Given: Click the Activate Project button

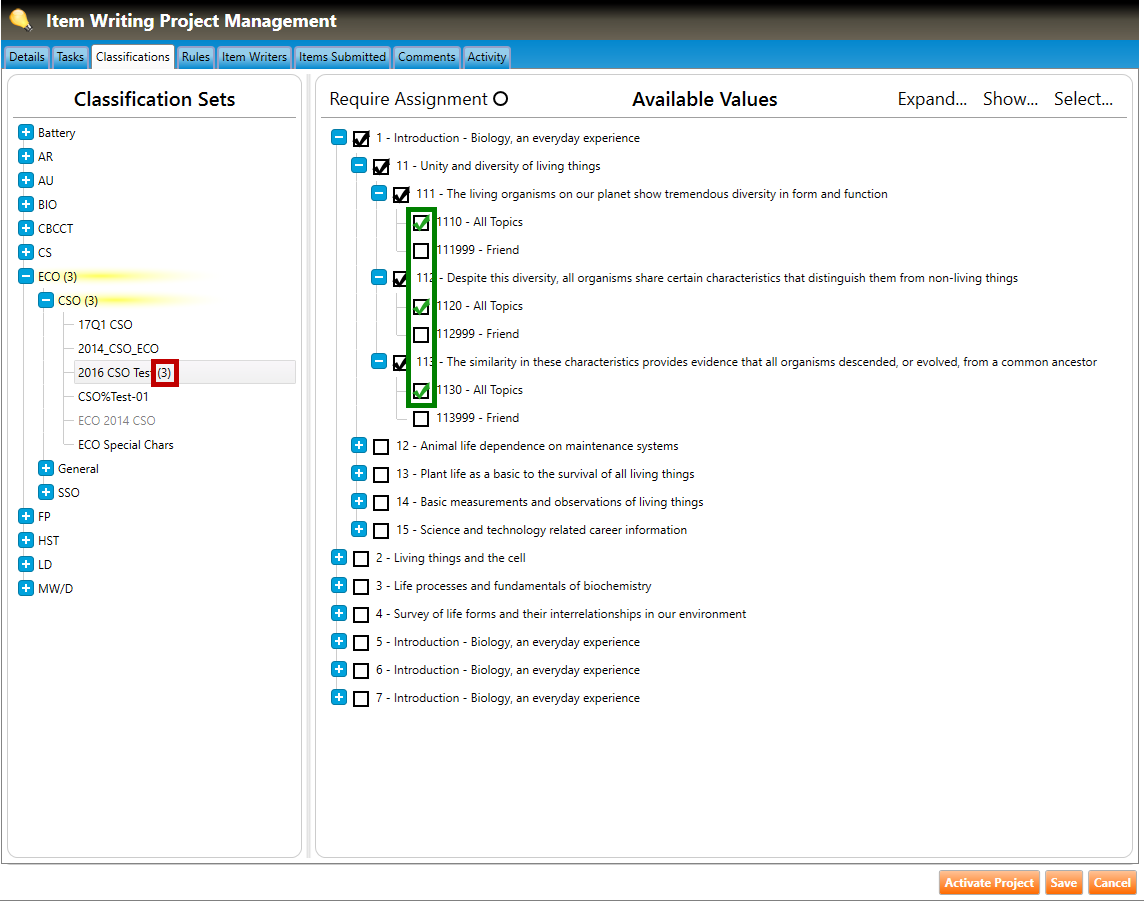Looking at the screenshot, I should pyautogui.click(x=989, y=883).
